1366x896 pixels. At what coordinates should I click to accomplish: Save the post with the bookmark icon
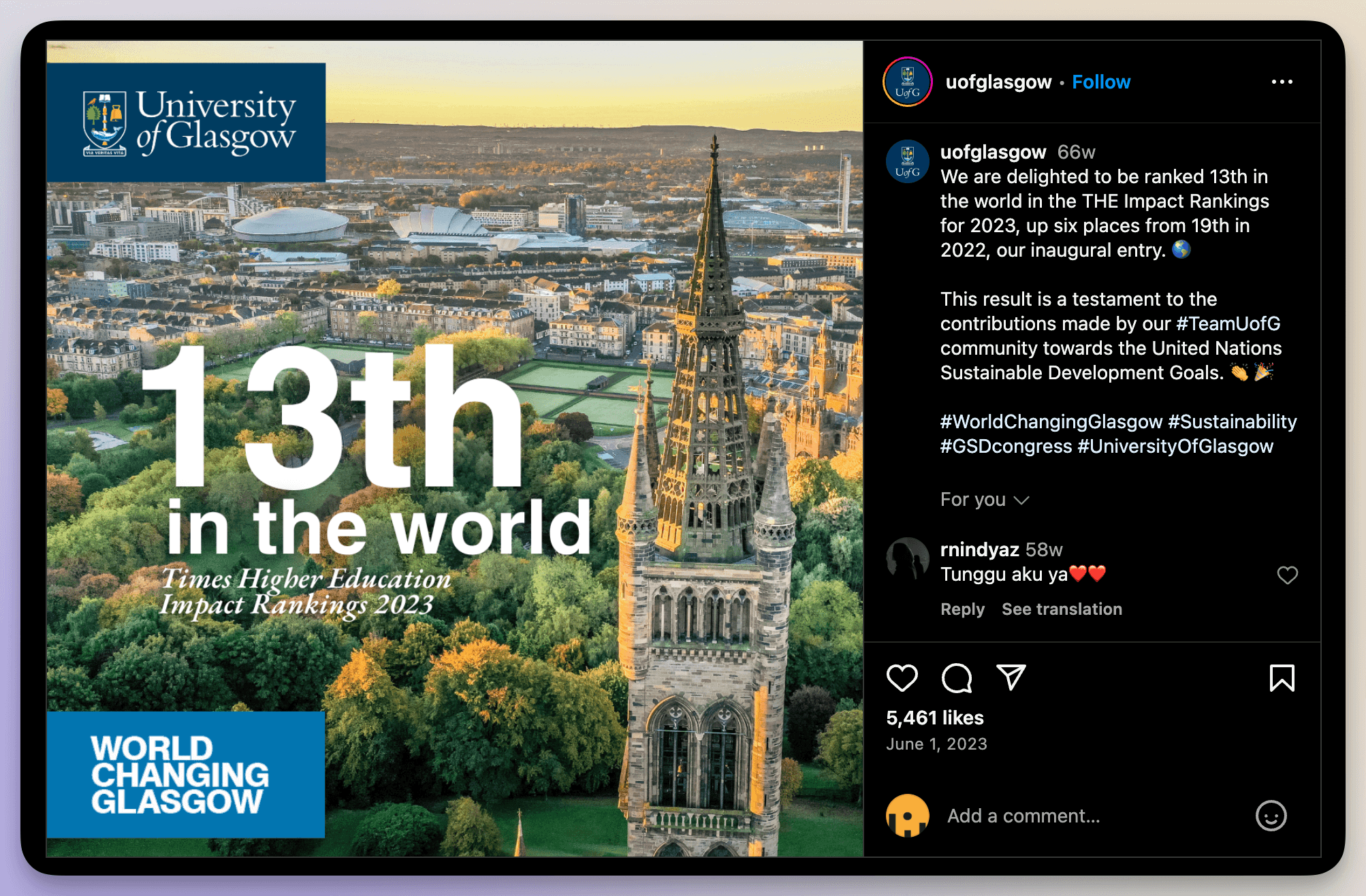tap(1282, 678)
